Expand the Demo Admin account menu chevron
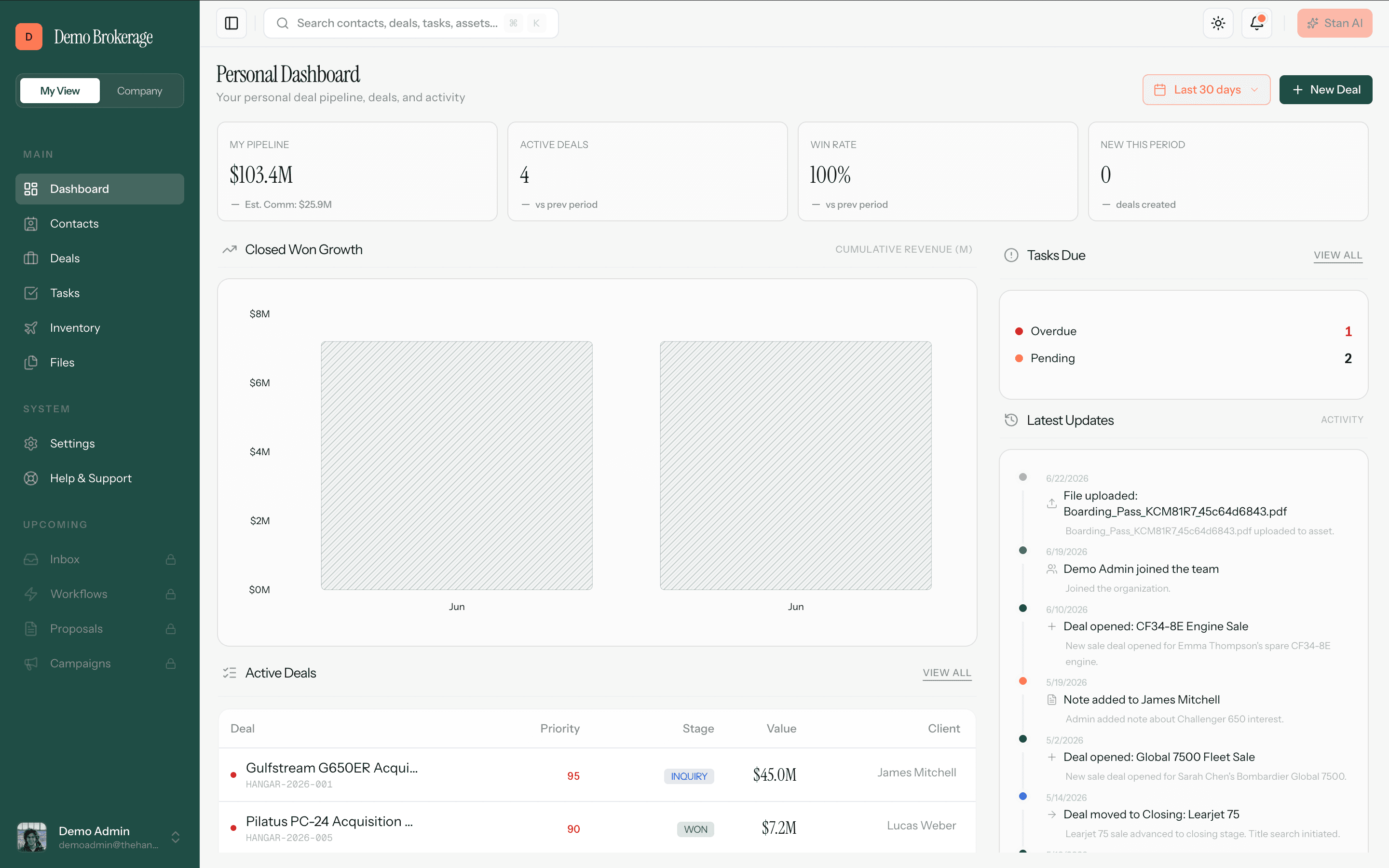The height and width of the screenshot is (868, 1389). click(175, 837)
